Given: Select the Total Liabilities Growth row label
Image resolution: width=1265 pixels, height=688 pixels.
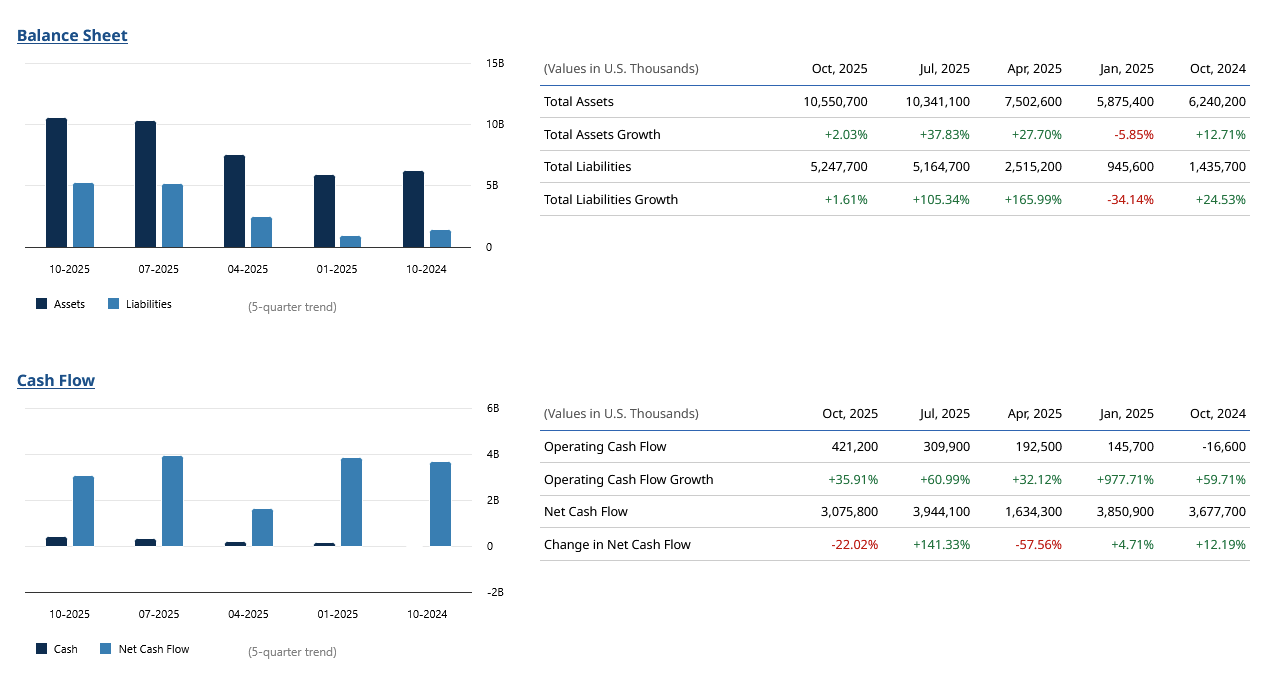Looking at the screenshot, I should [x=611, y=200].
